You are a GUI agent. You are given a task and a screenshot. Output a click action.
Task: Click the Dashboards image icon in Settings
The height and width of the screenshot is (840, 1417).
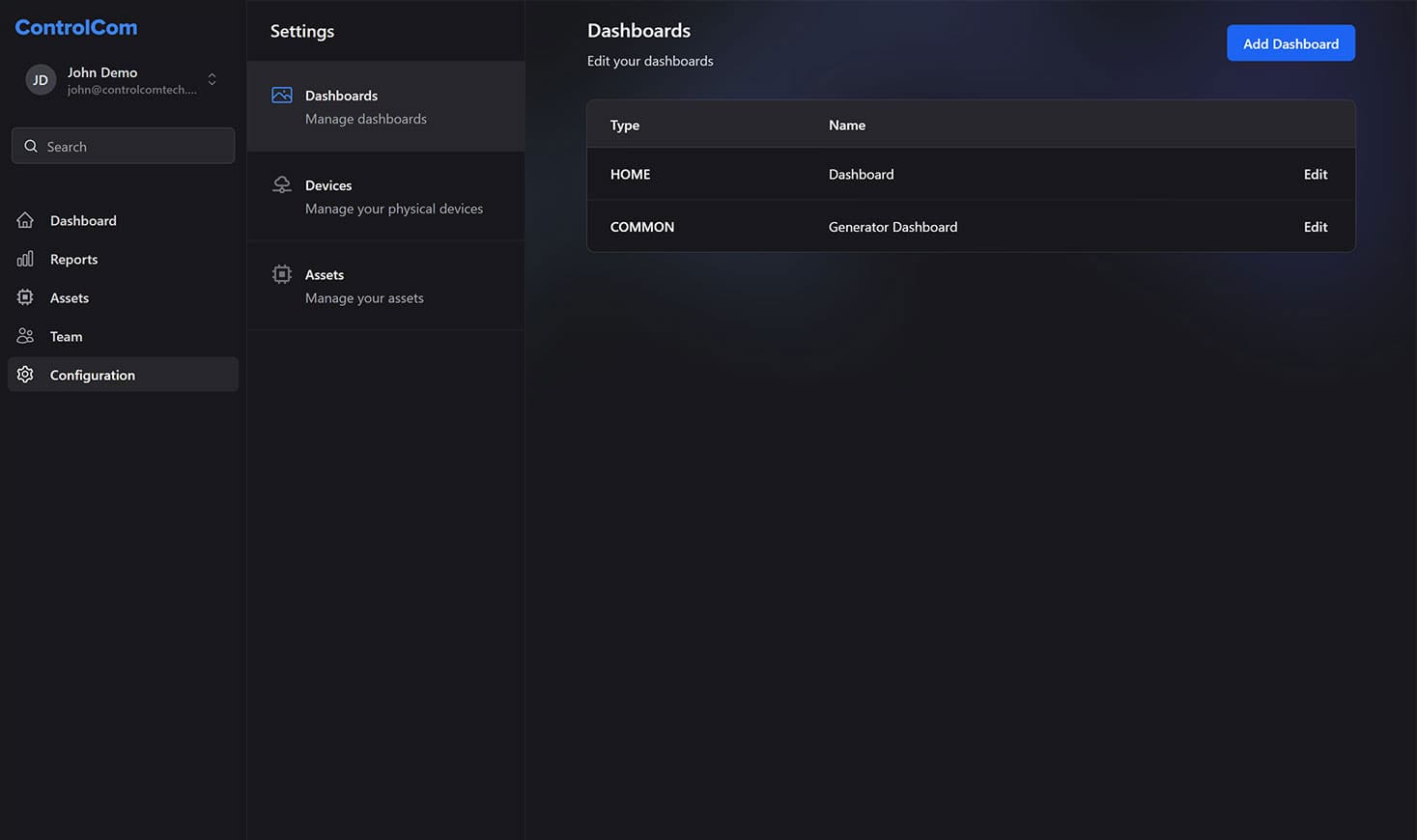click(x=282, y=96)
